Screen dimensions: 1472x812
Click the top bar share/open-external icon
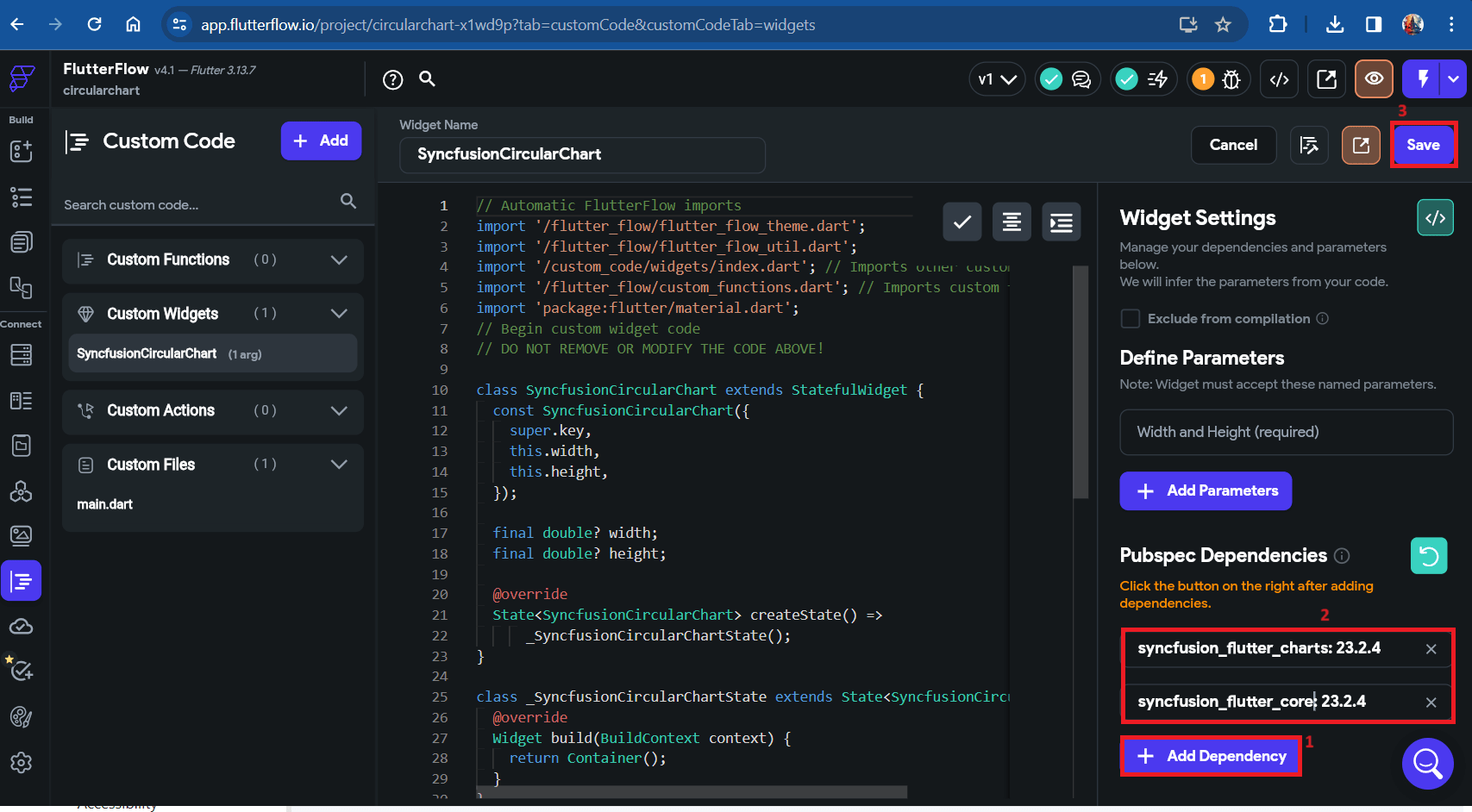(x=1327, y=79)
